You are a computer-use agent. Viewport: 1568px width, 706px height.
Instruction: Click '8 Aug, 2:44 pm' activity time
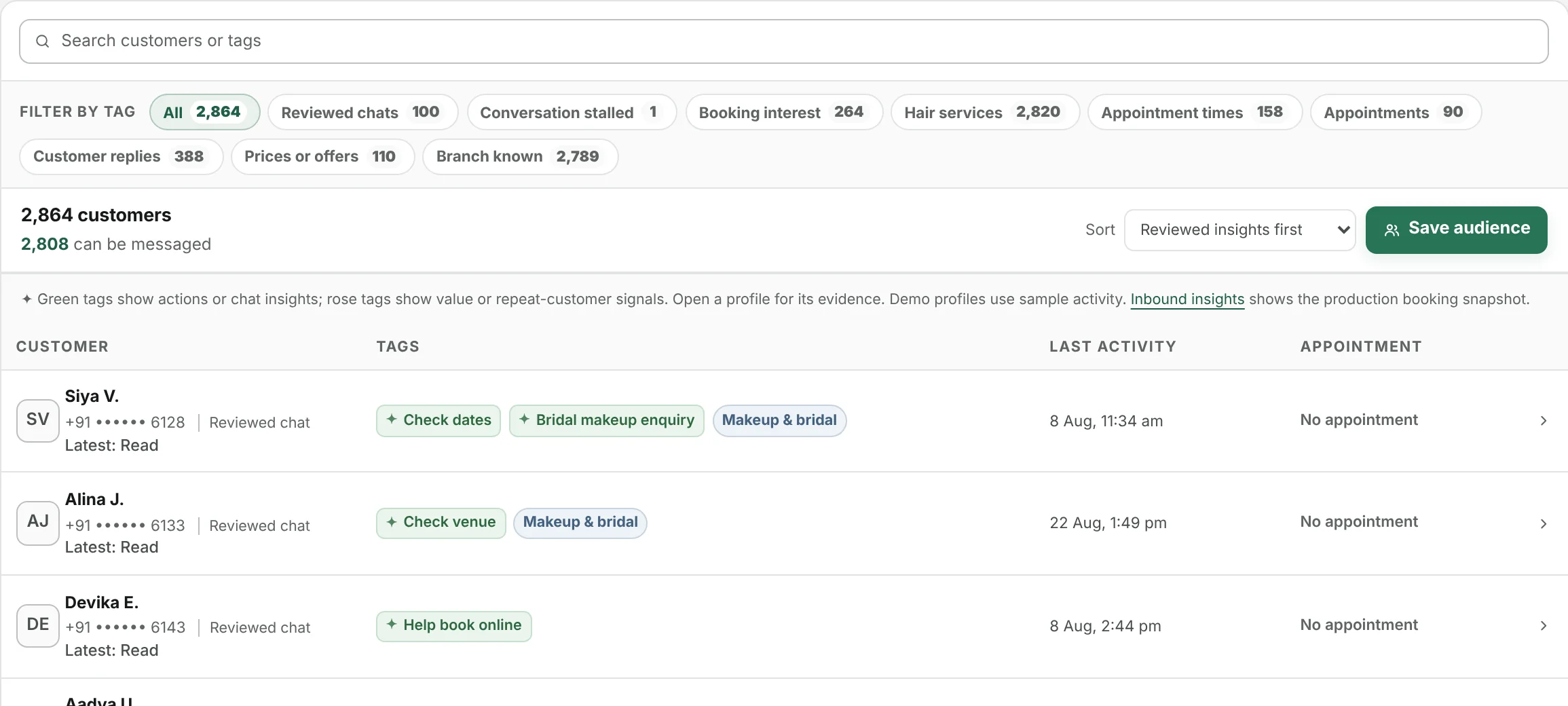(1106, 627)
